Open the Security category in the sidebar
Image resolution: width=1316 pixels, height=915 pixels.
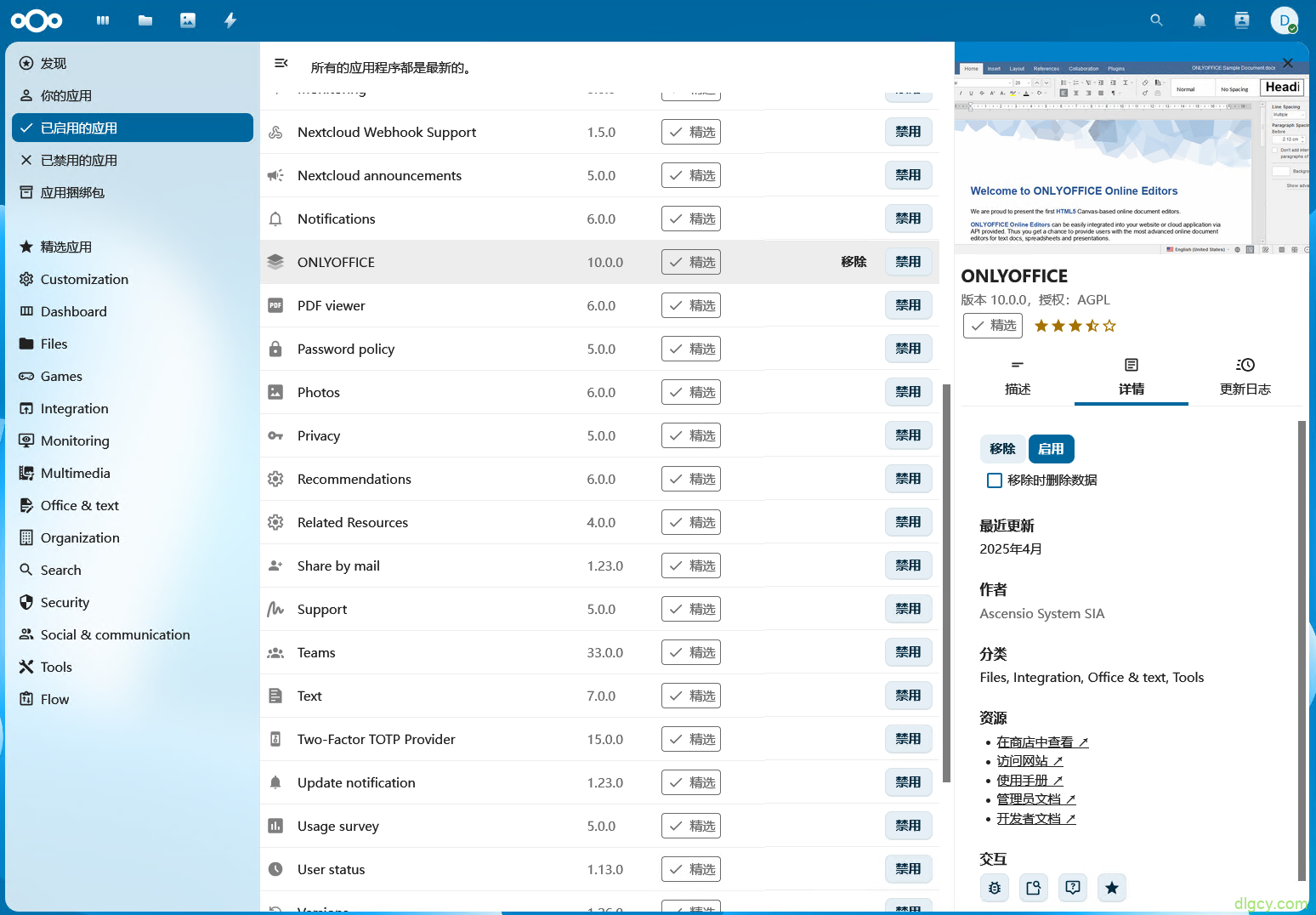click(133, 602)
